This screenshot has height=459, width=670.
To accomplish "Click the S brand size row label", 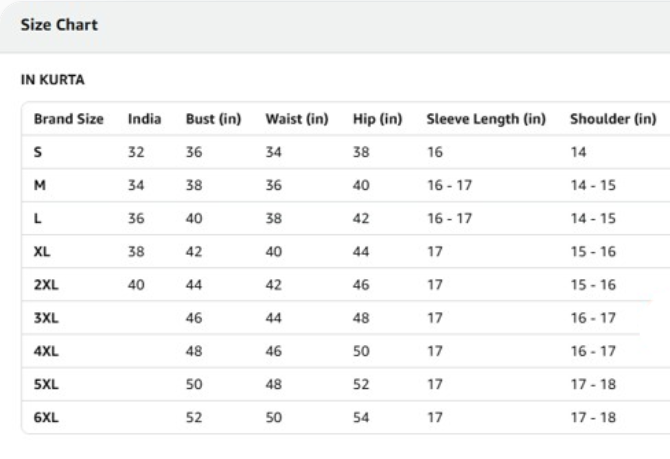I will point(38,152).
